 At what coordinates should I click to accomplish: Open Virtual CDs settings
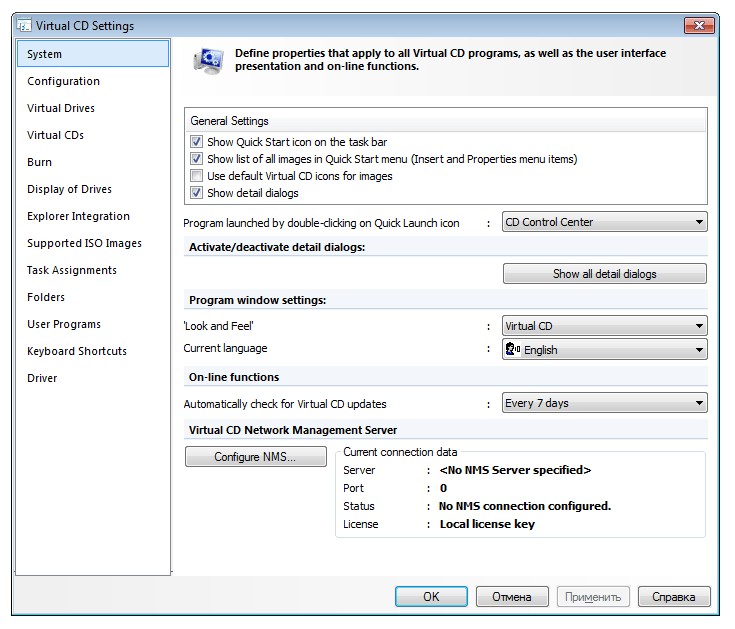point(93,135)
